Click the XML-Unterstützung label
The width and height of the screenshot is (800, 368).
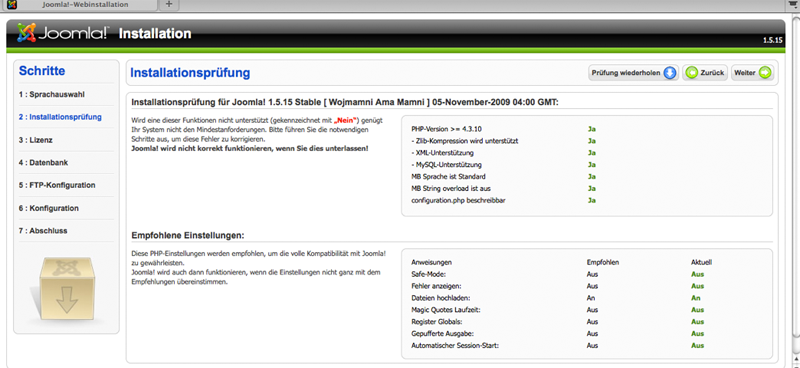pyautogui.click(x=442, y=153)
